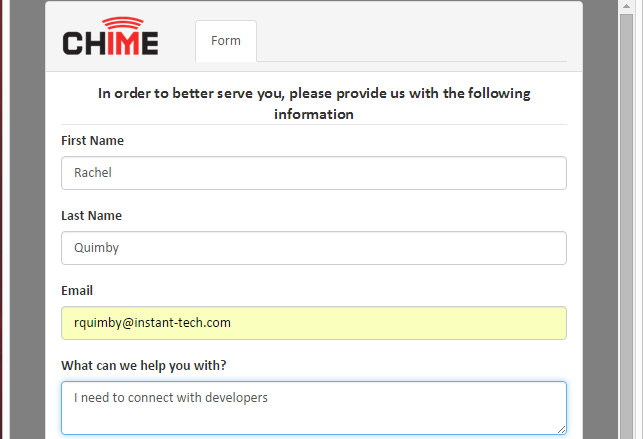Viewport: 643px width, 439px height.
Task: Click the scrollbar up arrow
Action: click(626, 7)
